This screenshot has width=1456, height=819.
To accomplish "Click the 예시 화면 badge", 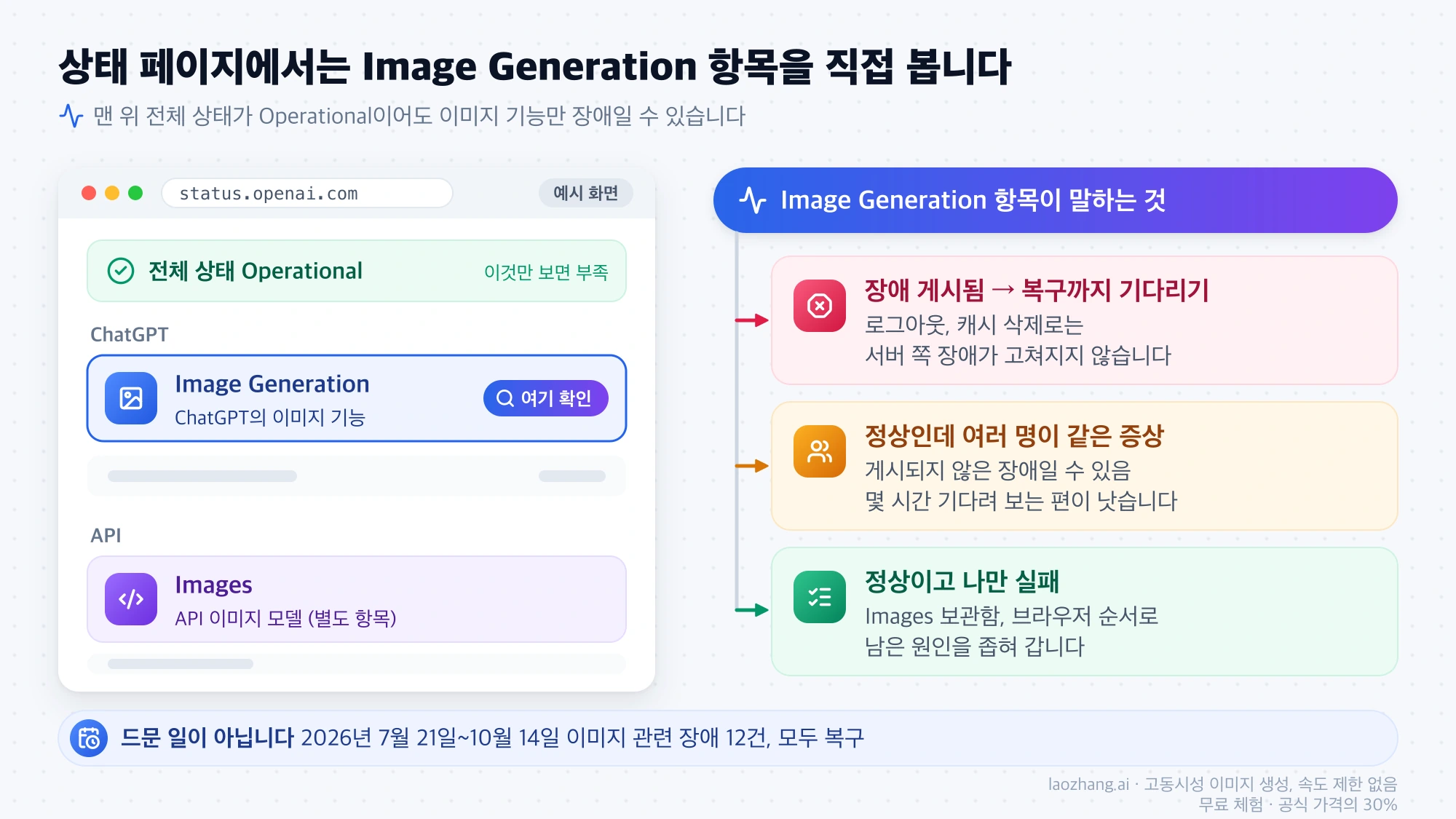I will tap(585, 193).
